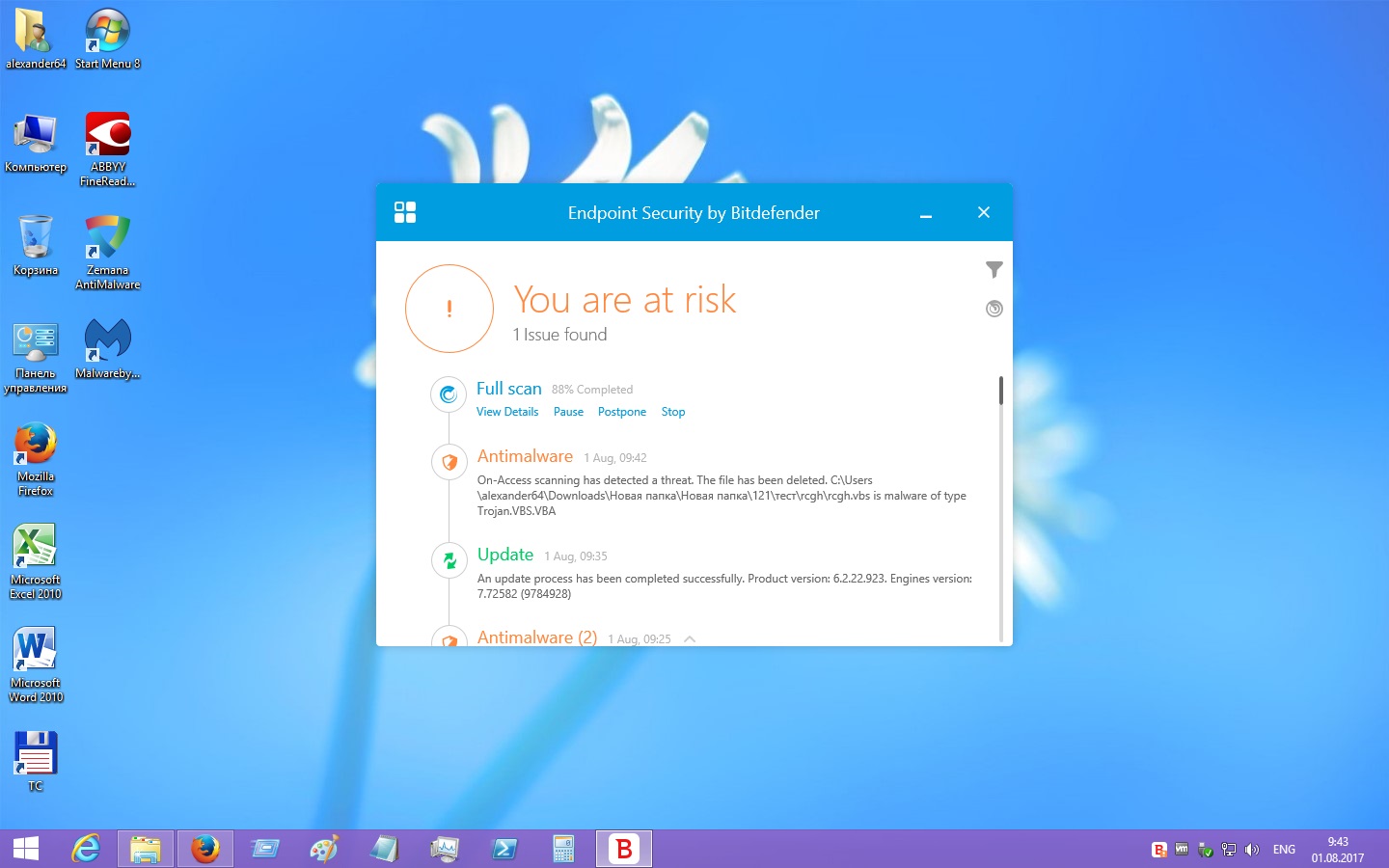Viewport: 1389px width, 868px height.
Task: Select the alexander64 folder on the desktop
Action: click(x=36, y=39)
